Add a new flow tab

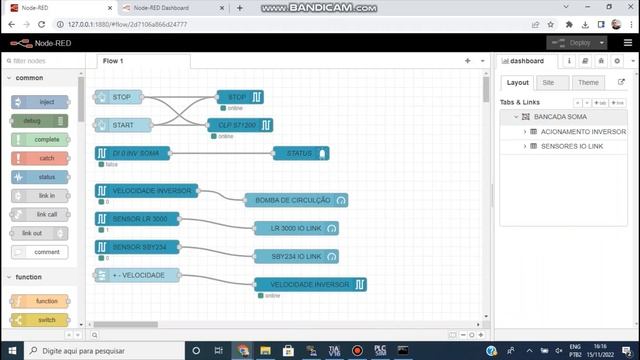click(468, 61)
